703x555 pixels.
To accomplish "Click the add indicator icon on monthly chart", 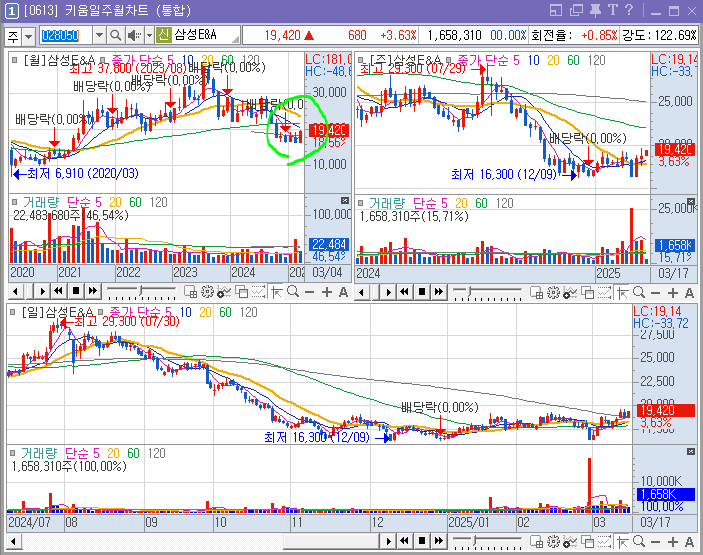I will 224,292.
